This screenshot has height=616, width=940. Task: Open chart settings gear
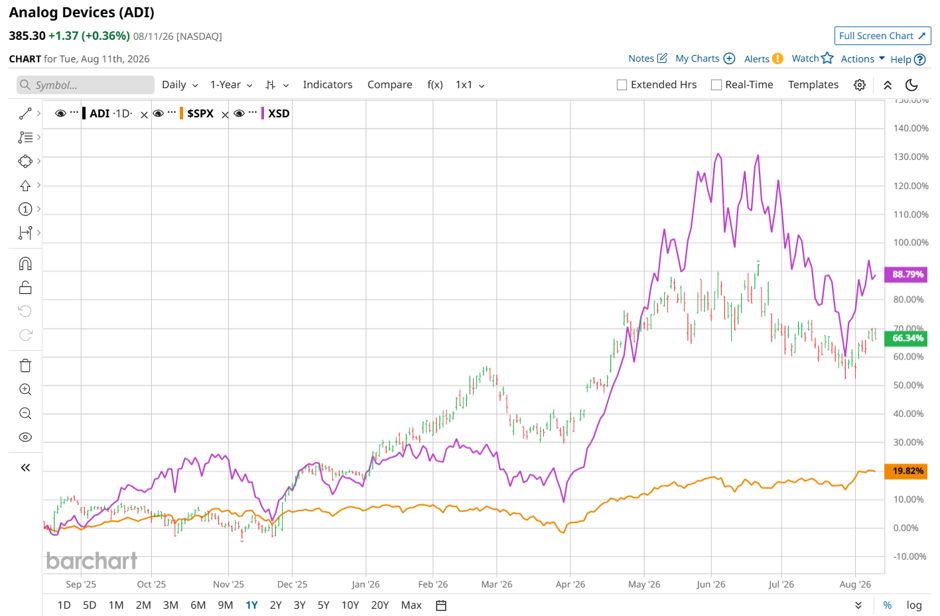coord(859,85)
